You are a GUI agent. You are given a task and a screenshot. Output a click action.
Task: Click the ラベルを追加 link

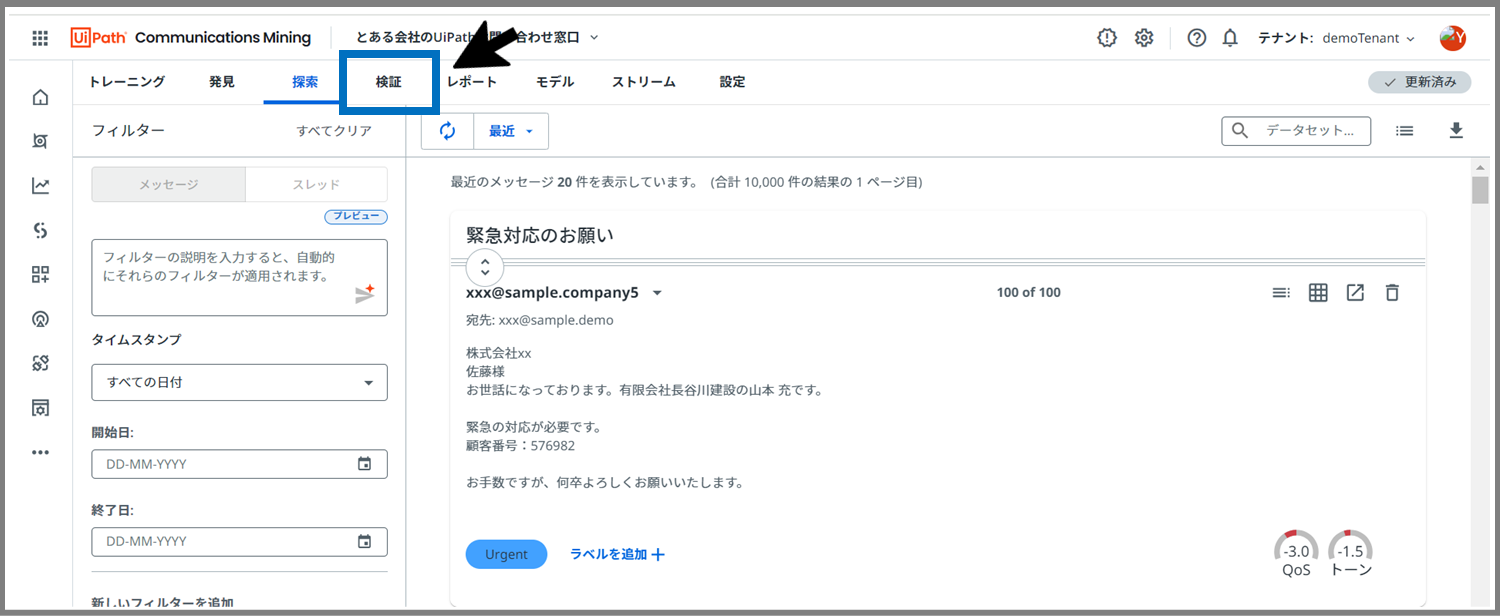617,554
